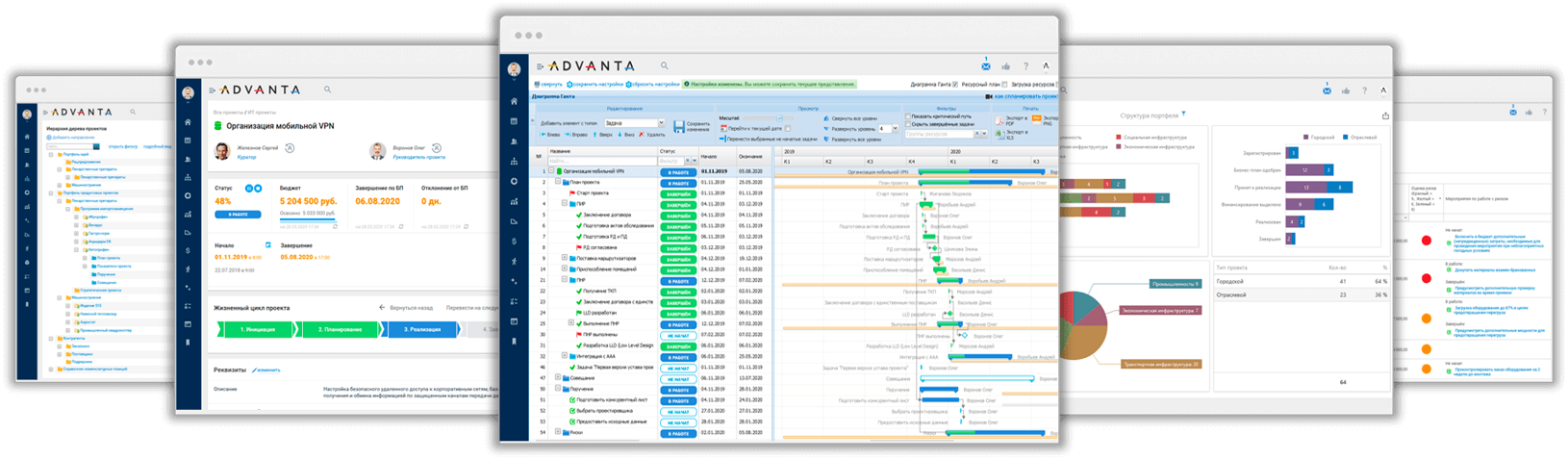Click the search magnifier in the Gantt window header

[664, 66]
